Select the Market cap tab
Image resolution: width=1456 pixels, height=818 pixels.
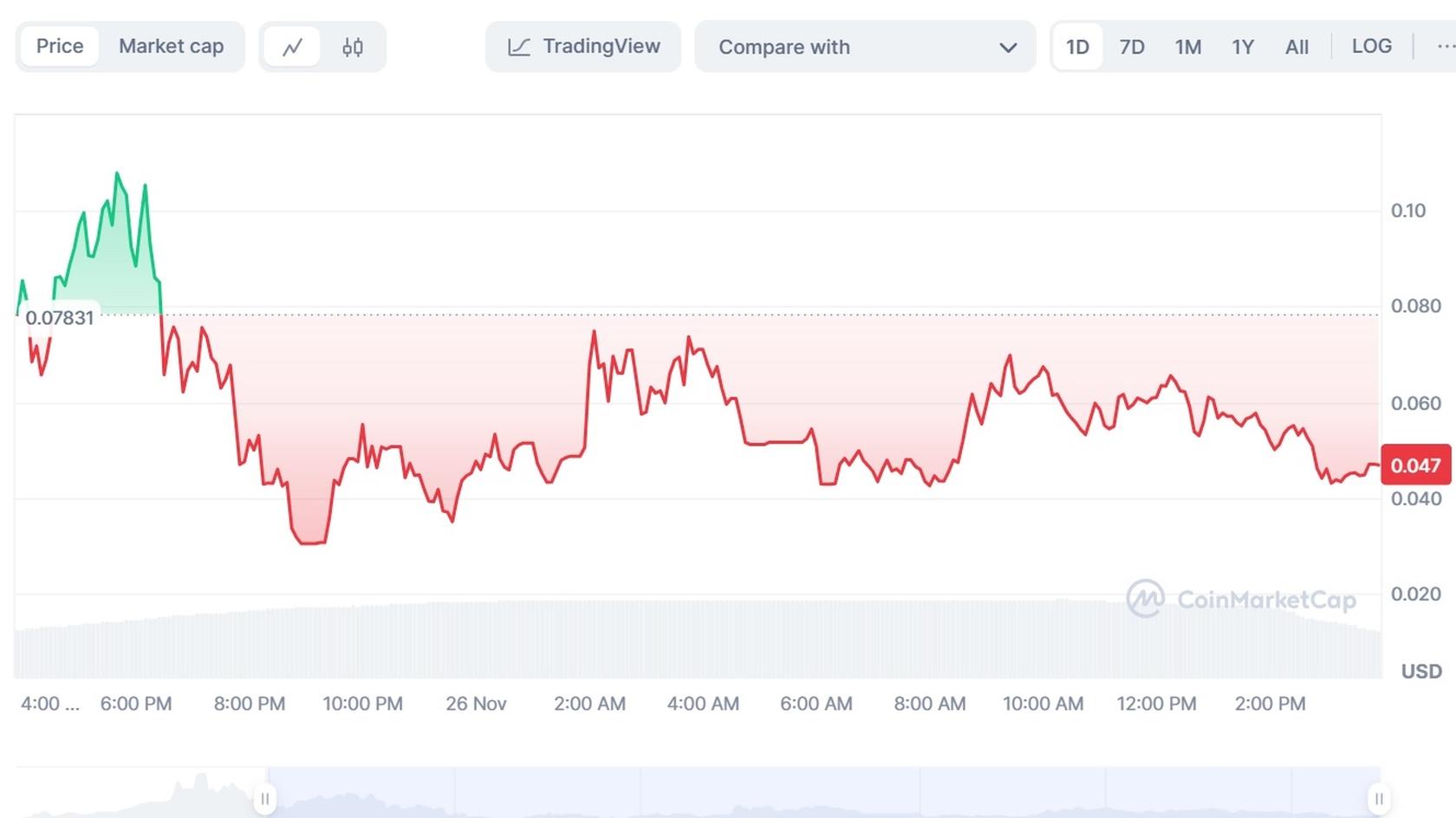pyautogui.click(x=171, y=47)
